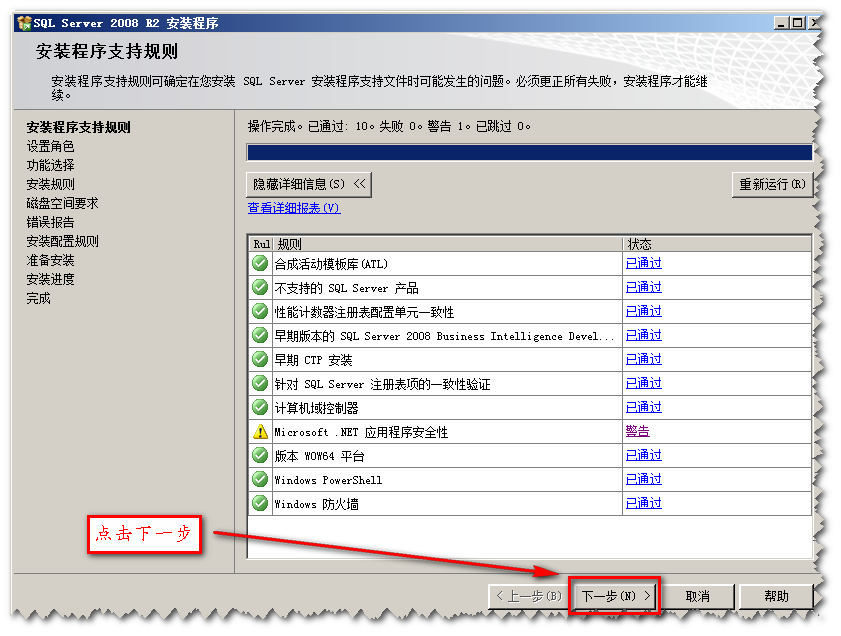Open 已通过 link for 早期 CTP 安装

point(644,359)
